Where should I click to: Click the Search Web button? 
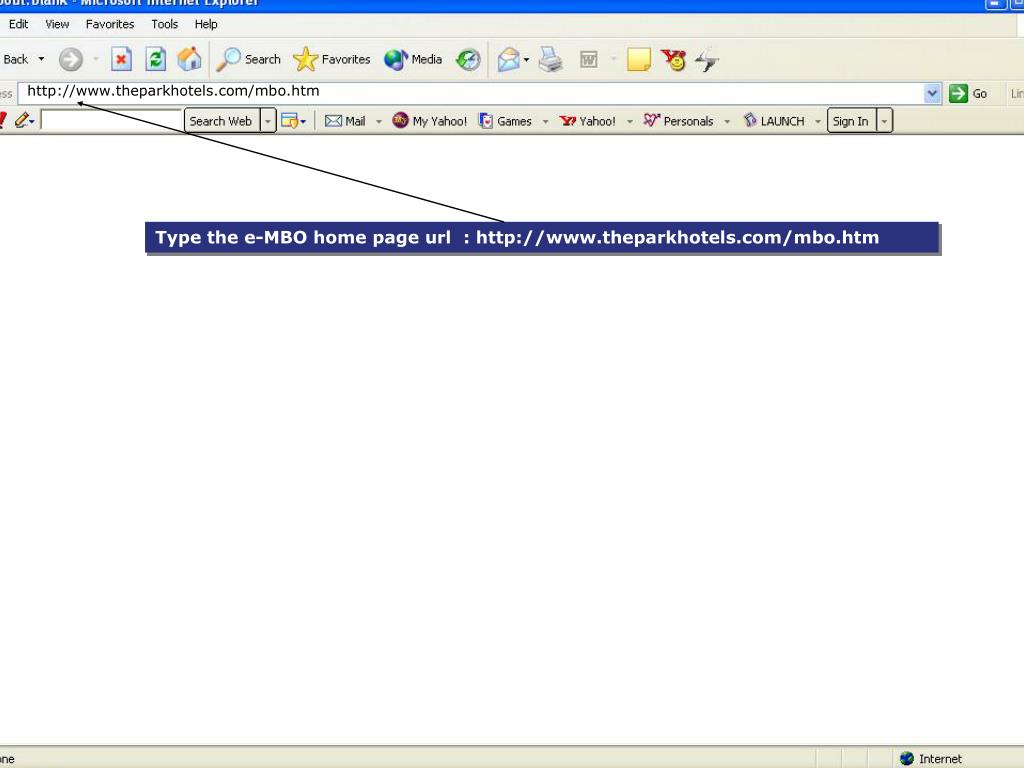[x=221, y=121]
